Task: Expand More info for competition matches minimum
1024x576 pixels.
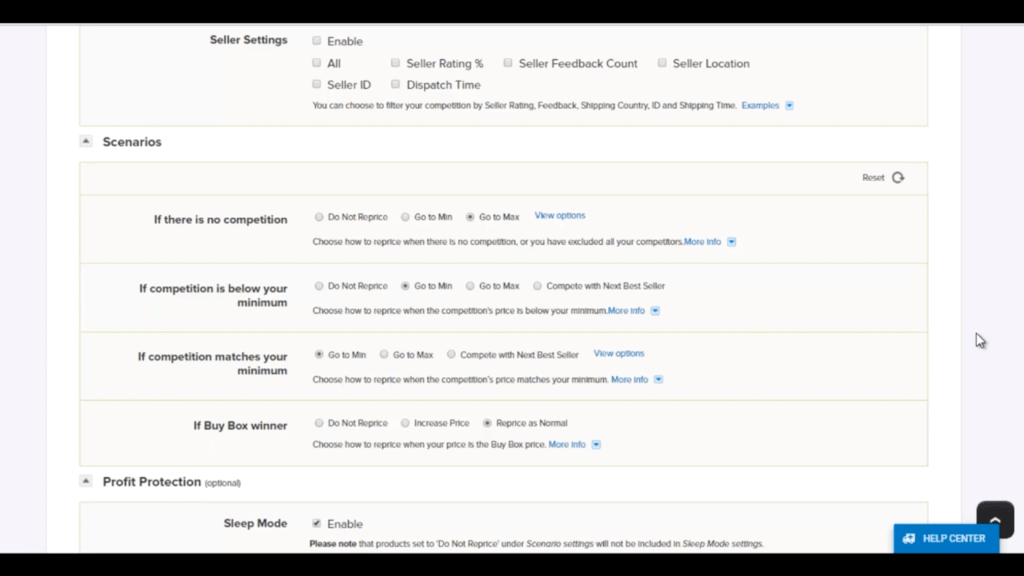Action: pyautogui.click(x=658, y=380)
